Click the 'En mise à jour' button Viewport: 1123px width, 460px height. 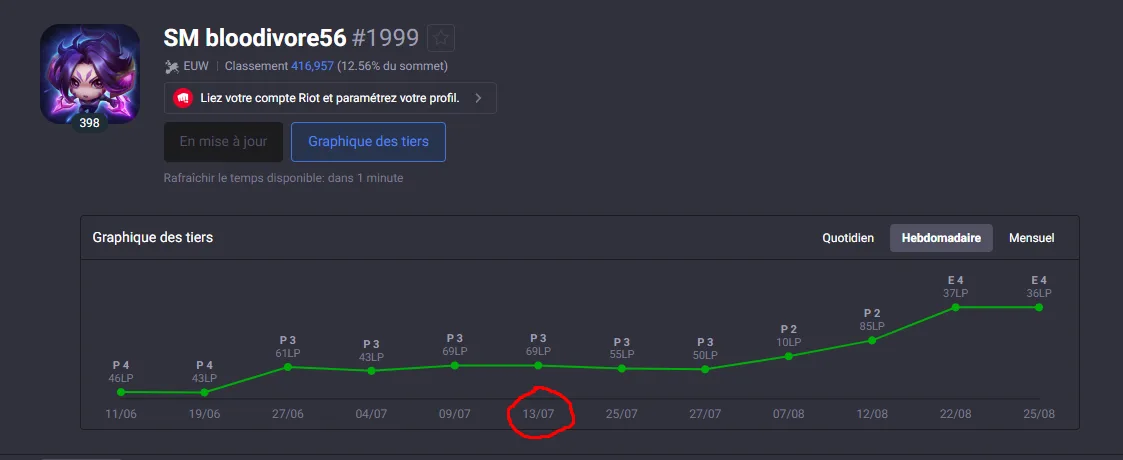(x=223, y=142)
